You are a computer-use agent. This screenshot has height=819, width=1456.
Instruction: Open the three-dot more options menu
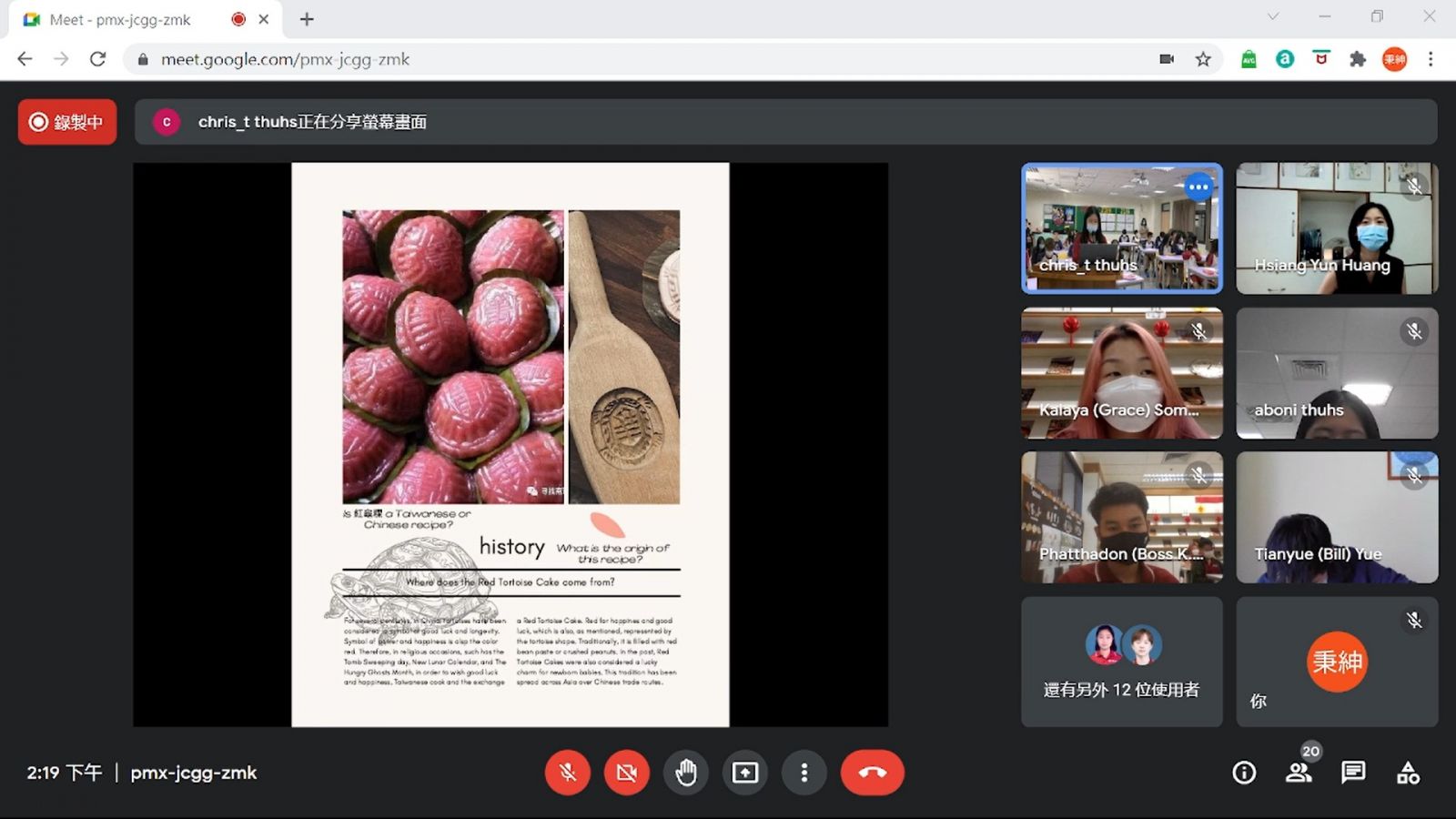[804, 773]
